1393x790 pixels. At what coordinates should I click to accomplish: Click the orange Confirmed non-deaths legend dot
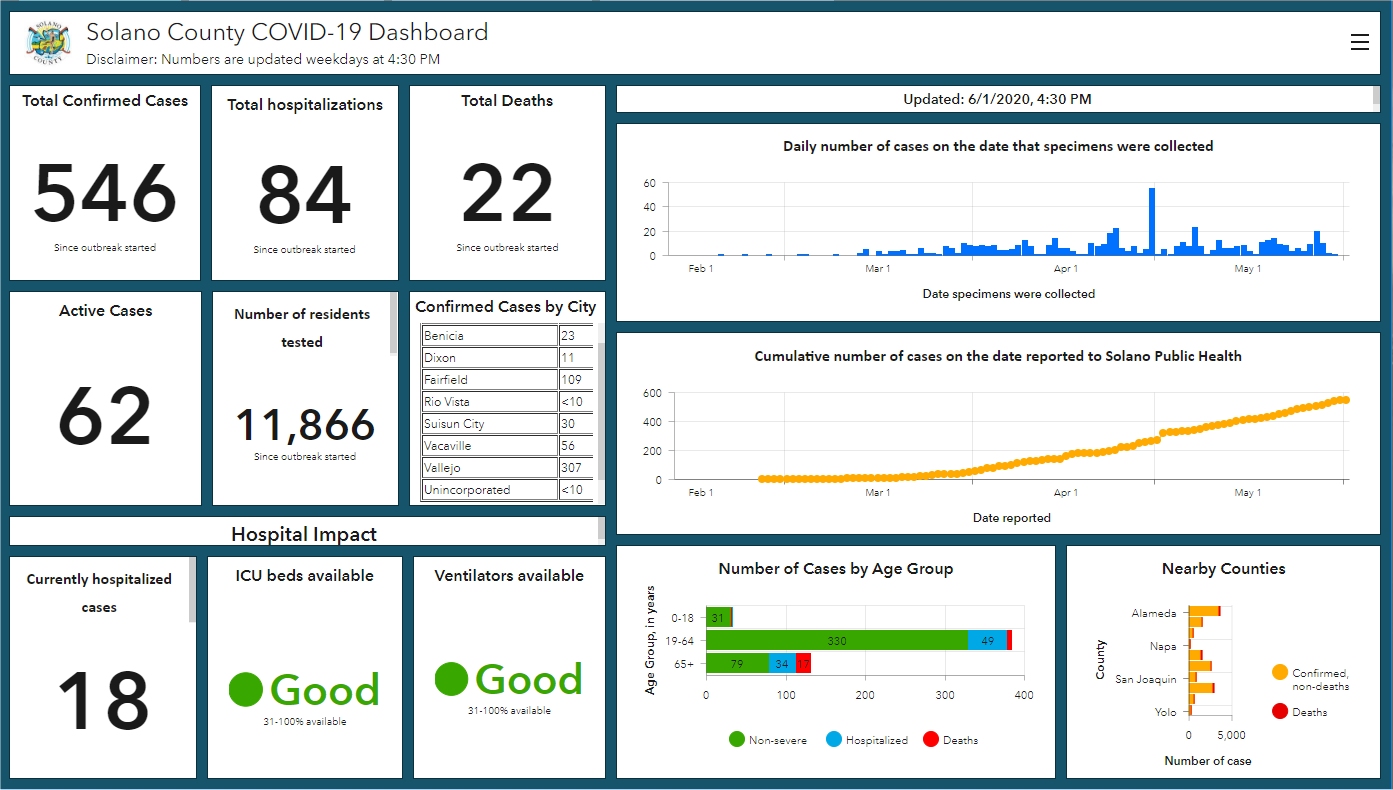[x=1280, y=673]
